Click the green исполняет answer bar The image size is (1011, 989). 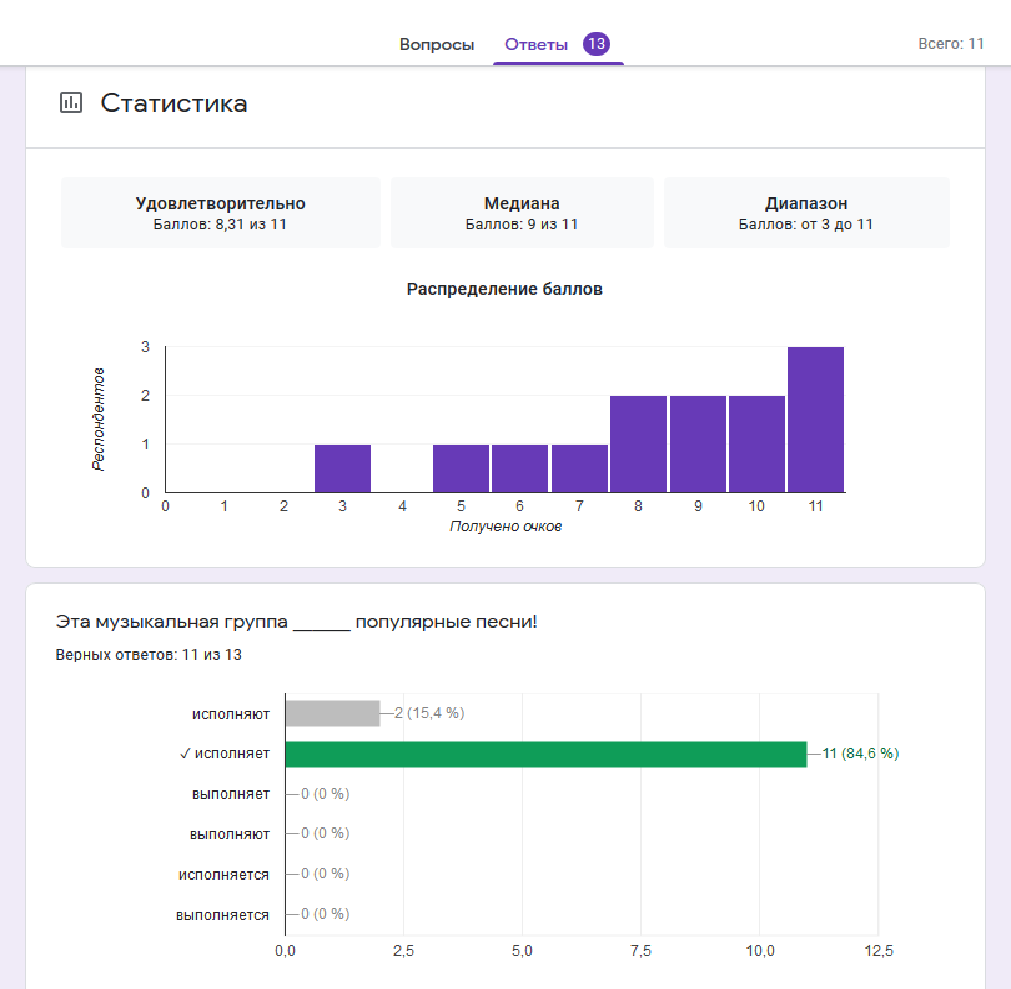click(x=545, y=754)
